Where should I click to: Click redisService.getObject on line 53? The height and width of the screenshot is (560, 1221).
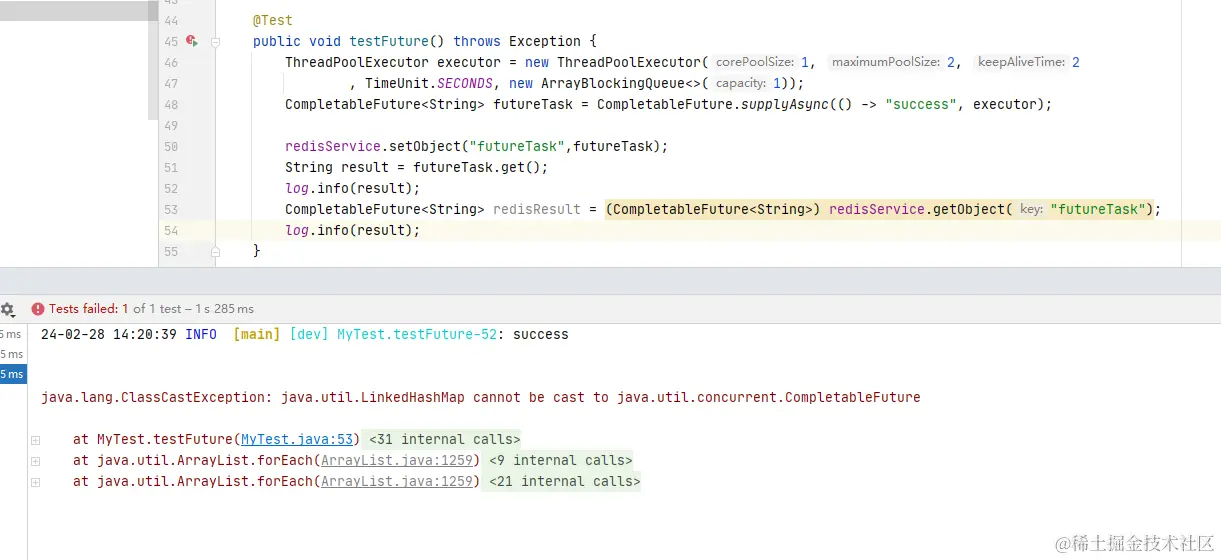click(x=917, y=209)
